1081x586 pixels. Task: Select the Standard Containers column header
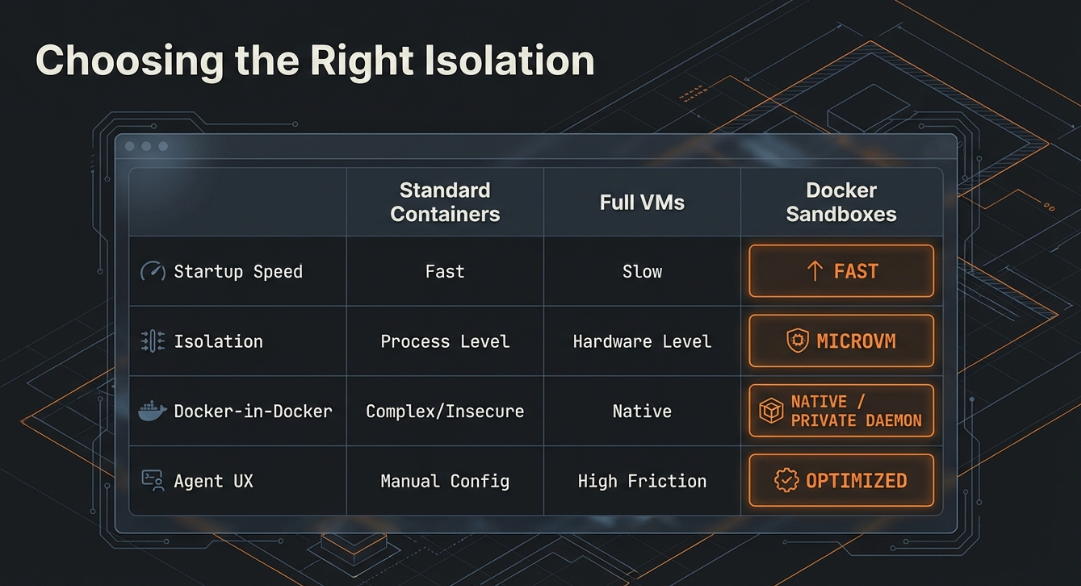(445, 202)
